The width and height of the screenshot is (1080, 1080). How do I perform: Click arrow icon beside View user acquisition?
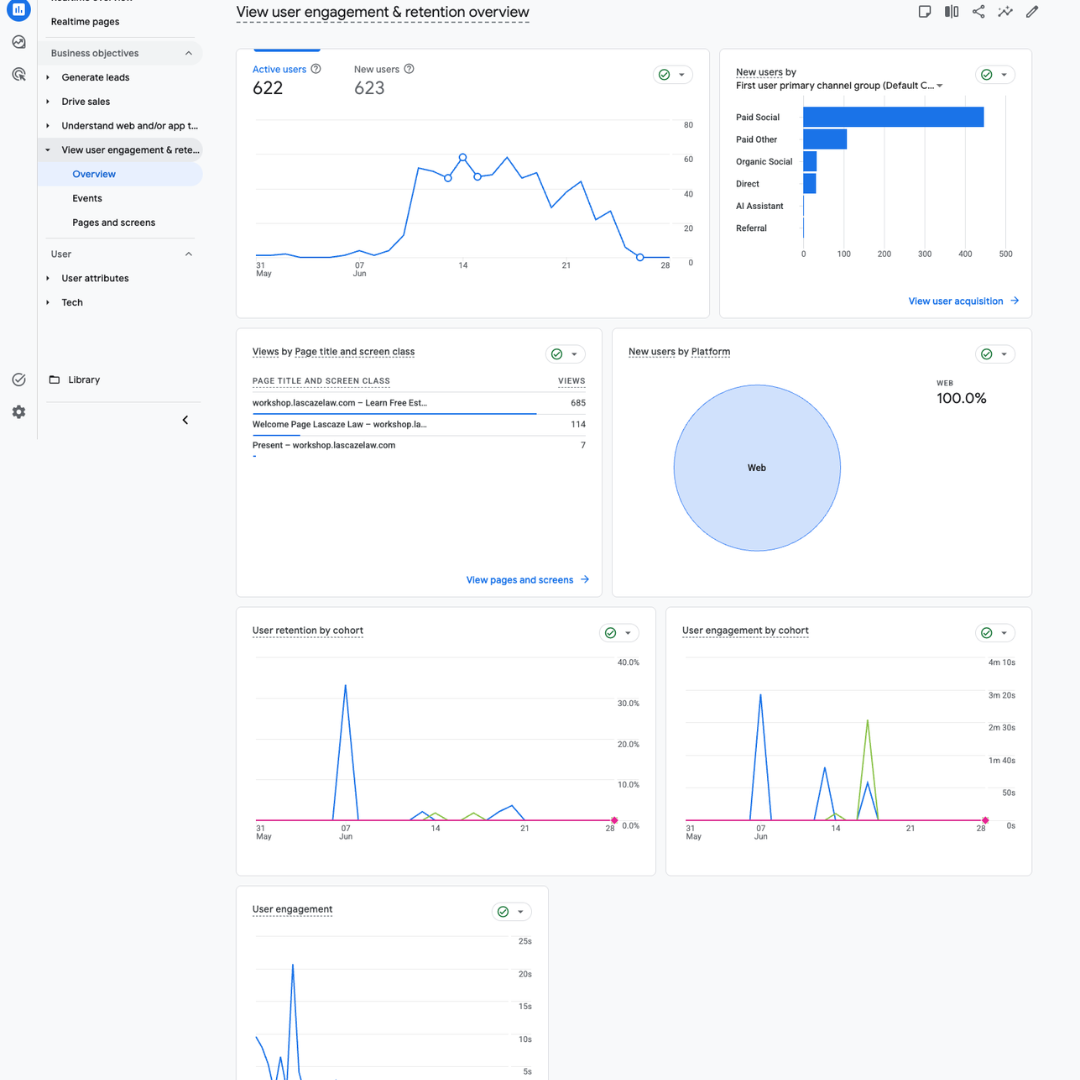1015,301
